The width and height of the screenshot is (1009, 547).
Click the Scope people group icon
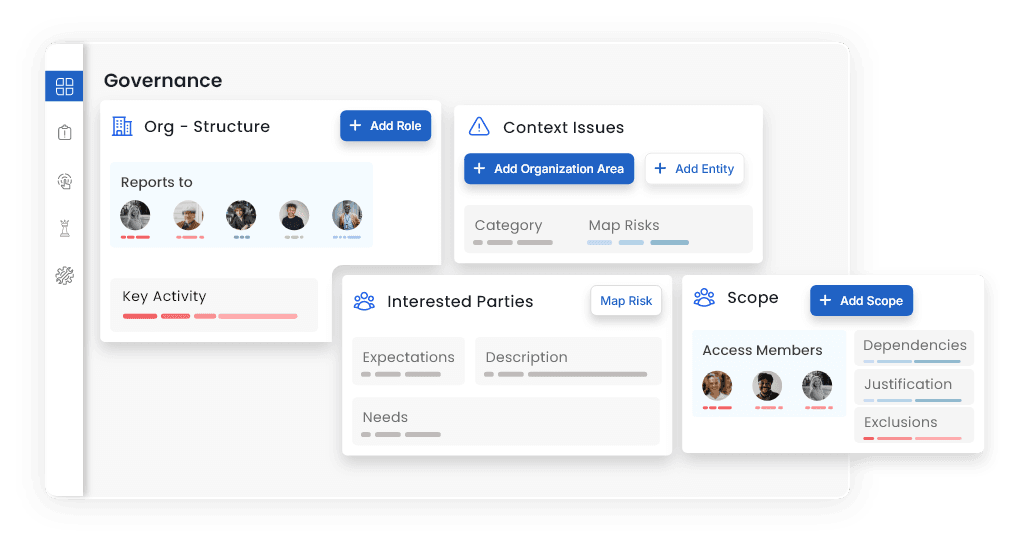tap(705, 297)
